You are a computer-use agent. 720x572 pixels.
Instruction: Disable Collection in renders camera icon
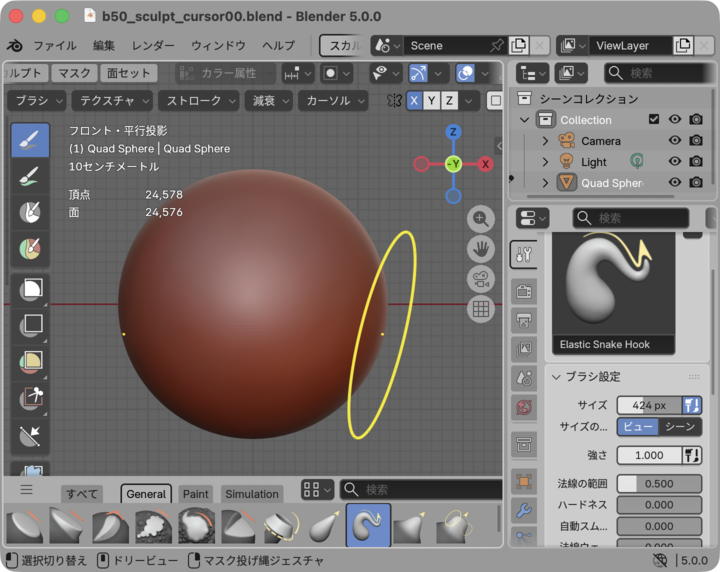696,119
